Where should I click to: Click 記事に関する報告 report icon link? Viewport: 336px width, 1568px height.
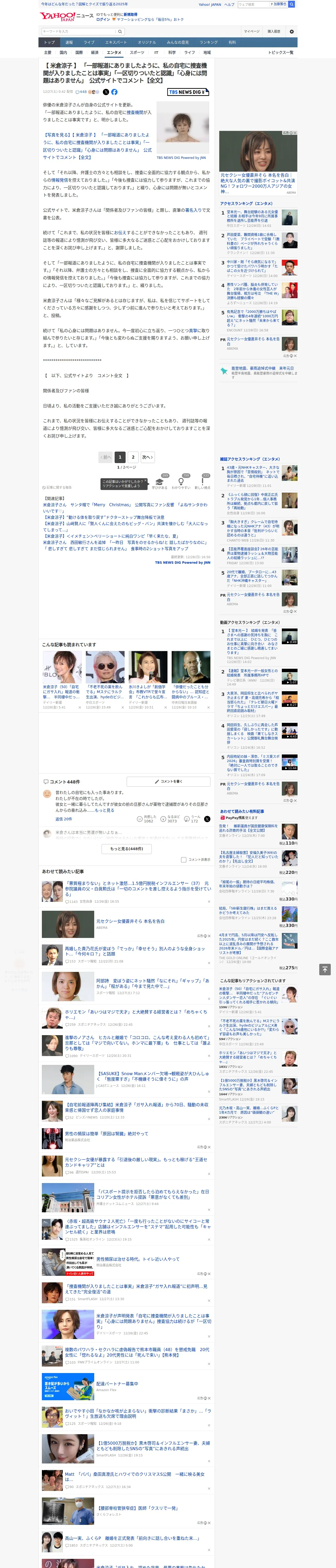(57, 488)
